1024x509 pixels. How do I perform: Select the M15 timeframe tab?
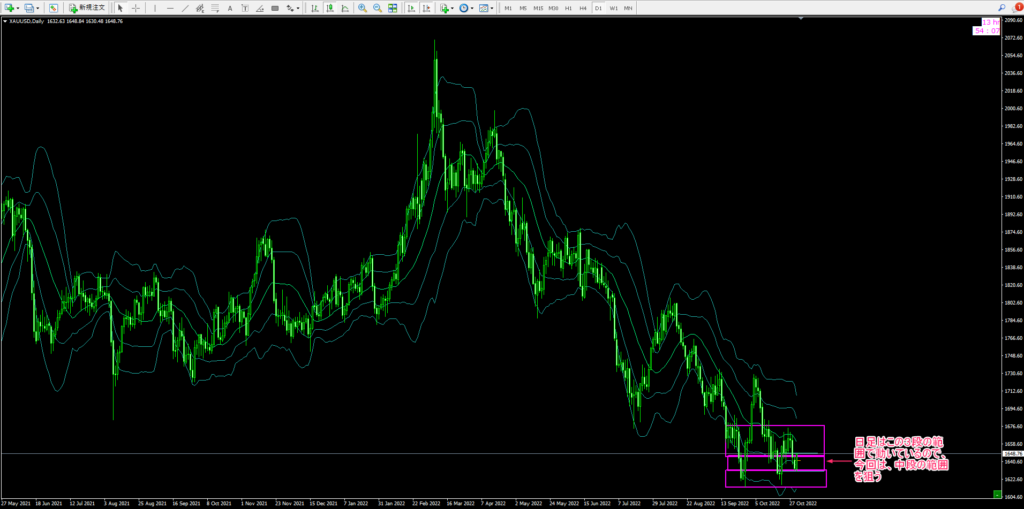[538, 8]
